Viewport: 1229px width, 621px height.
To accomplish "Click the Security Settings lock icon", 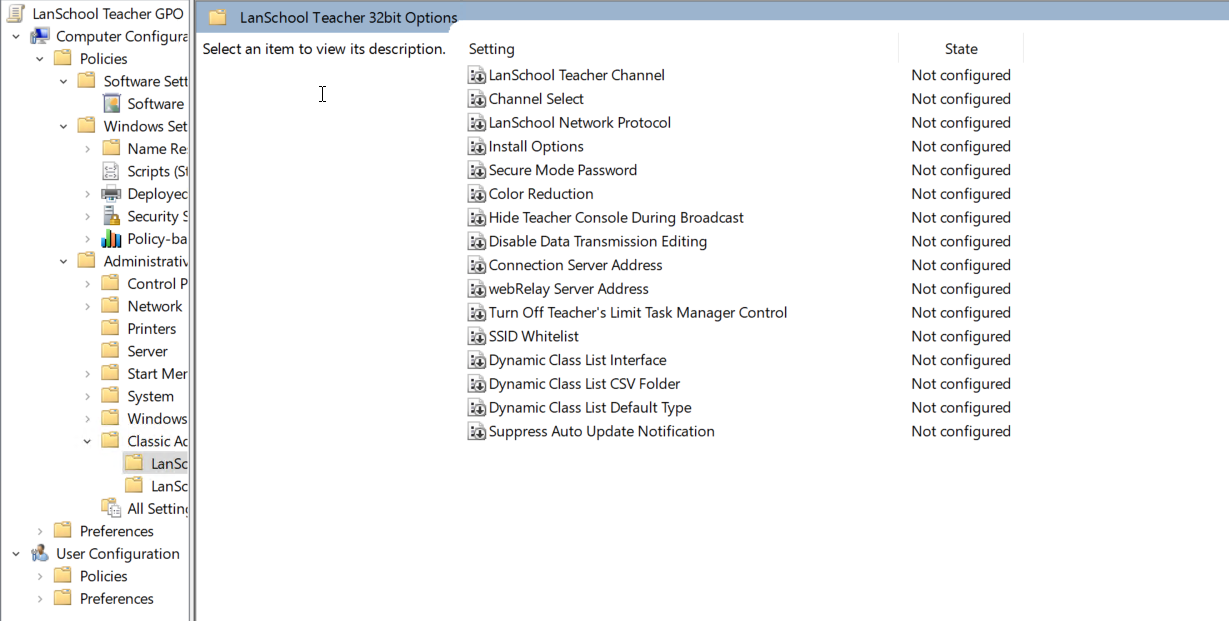I will [x=112, y=216].
